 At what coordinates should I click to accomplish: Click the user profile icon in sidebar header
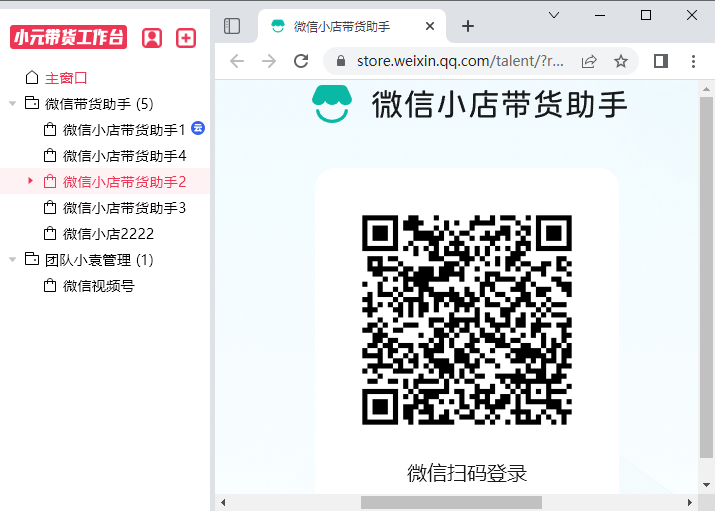(152, 38)
